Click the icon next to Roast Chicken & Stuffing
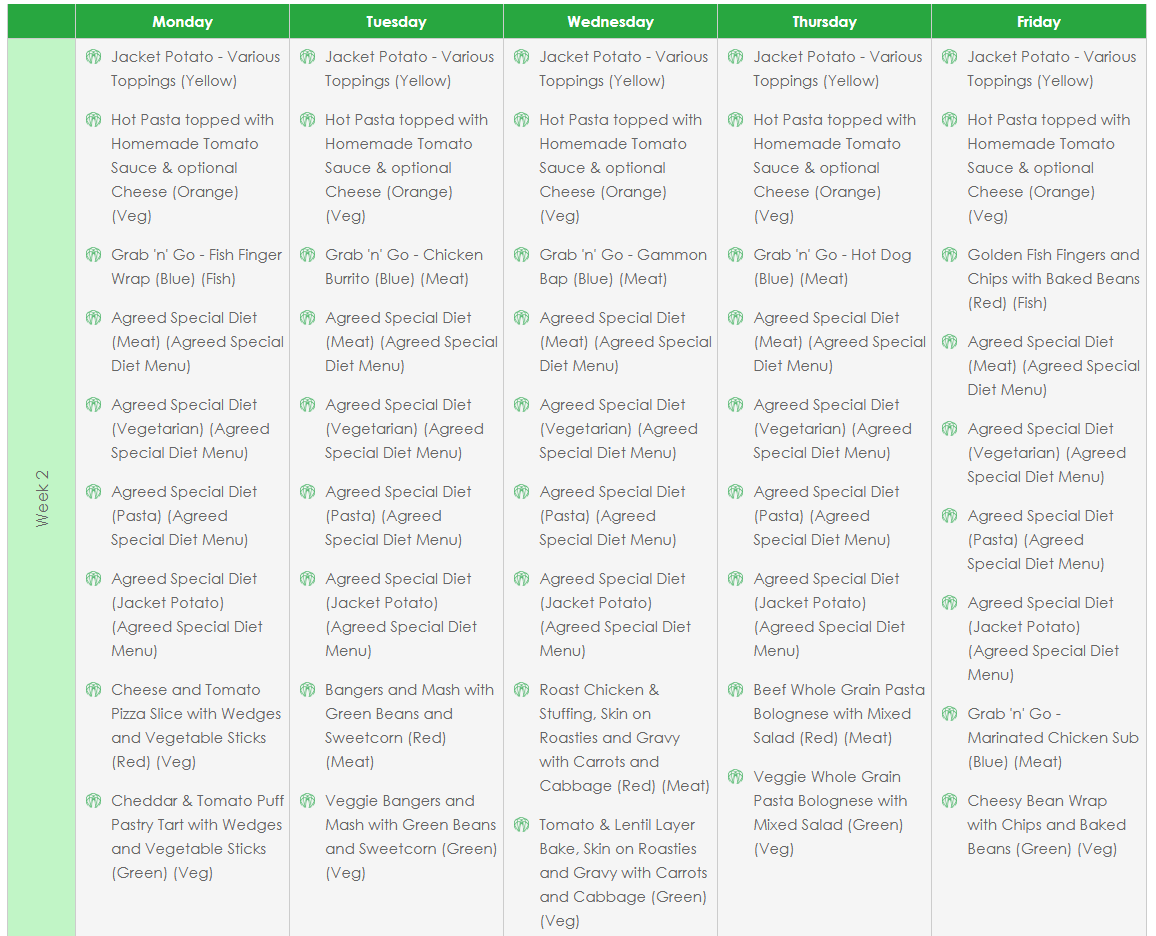 (x=521, y=690)
